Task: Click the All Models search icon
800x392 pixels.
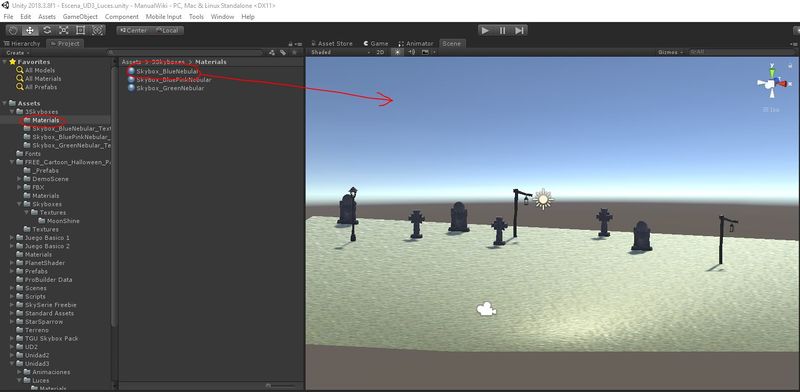Action: 20,70
